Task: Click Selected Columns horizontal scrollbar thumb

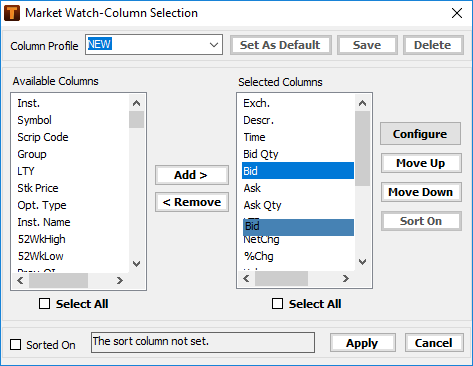Action: click(x=281, y=278)
